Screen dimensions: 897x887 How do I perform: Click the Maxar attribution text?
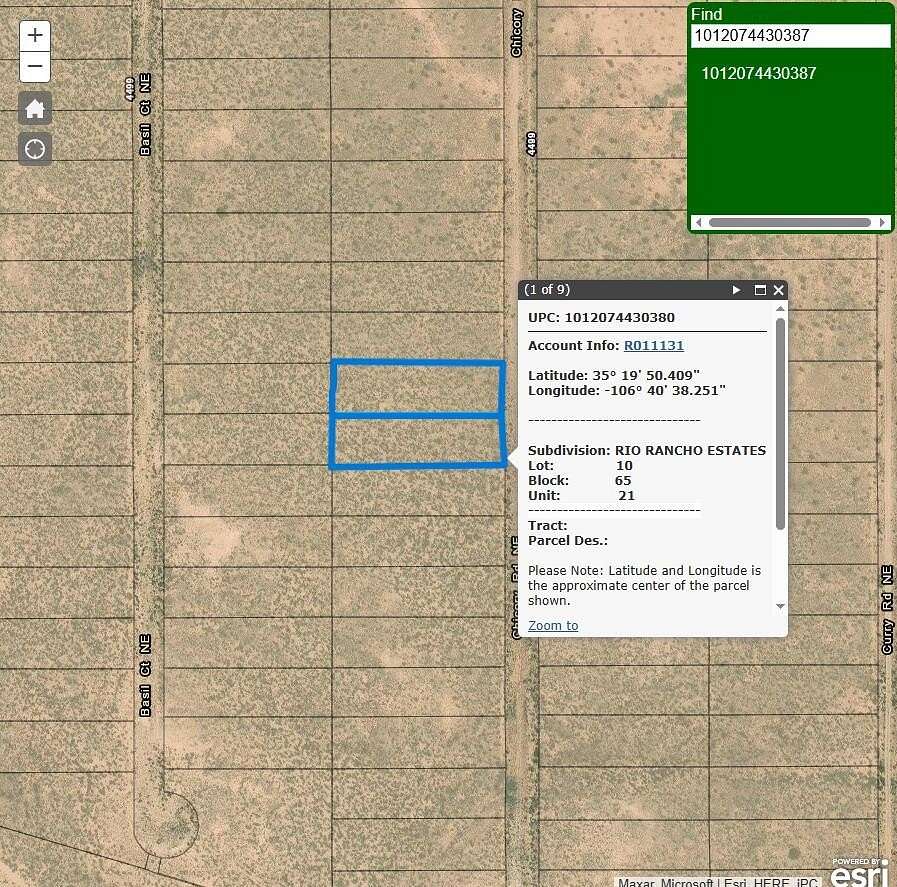638,883
